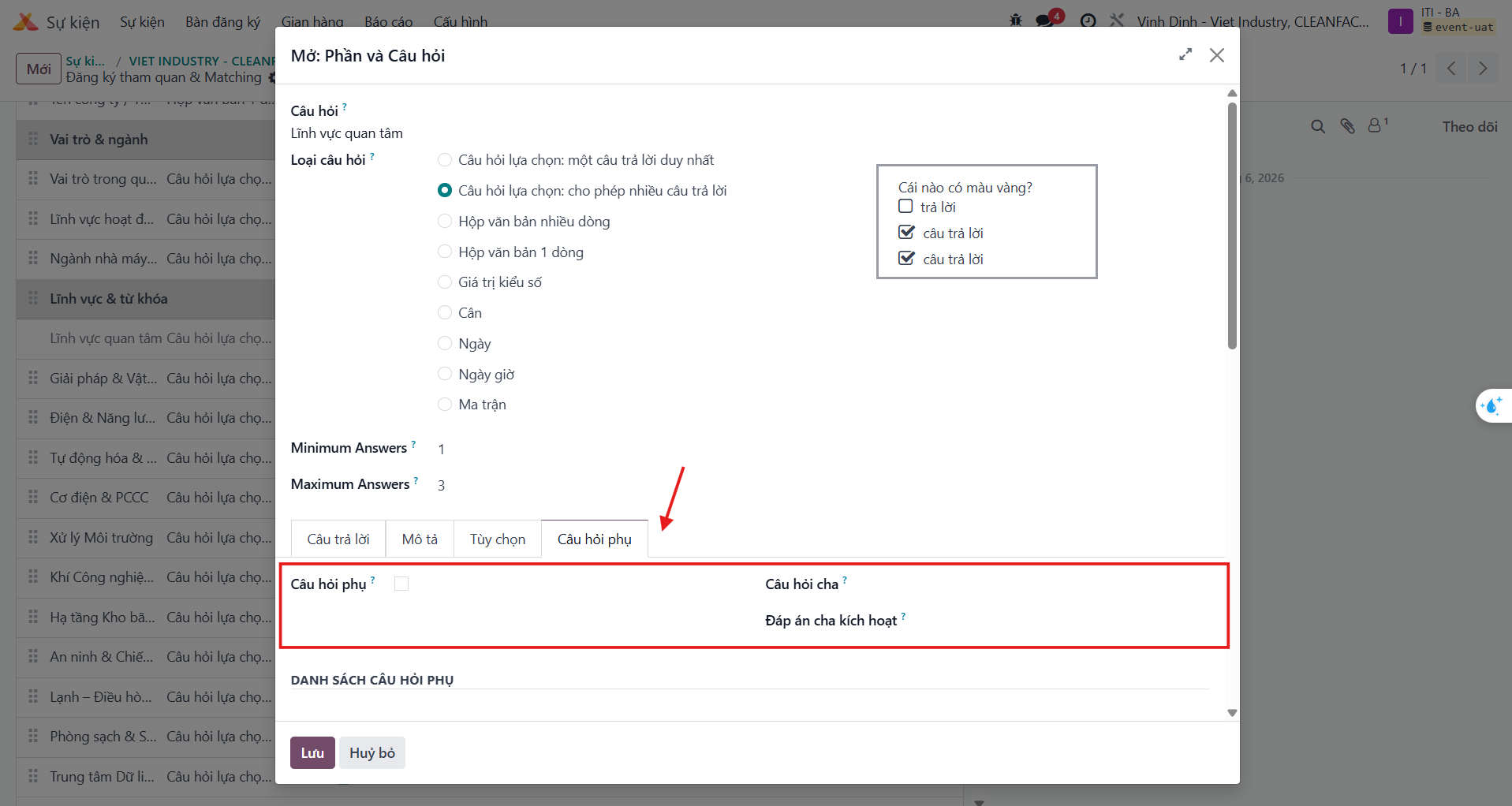Click the drag handle of Cơ điện & PCCC row
This screenshot has width=1512, height=806.
point(33,497)
